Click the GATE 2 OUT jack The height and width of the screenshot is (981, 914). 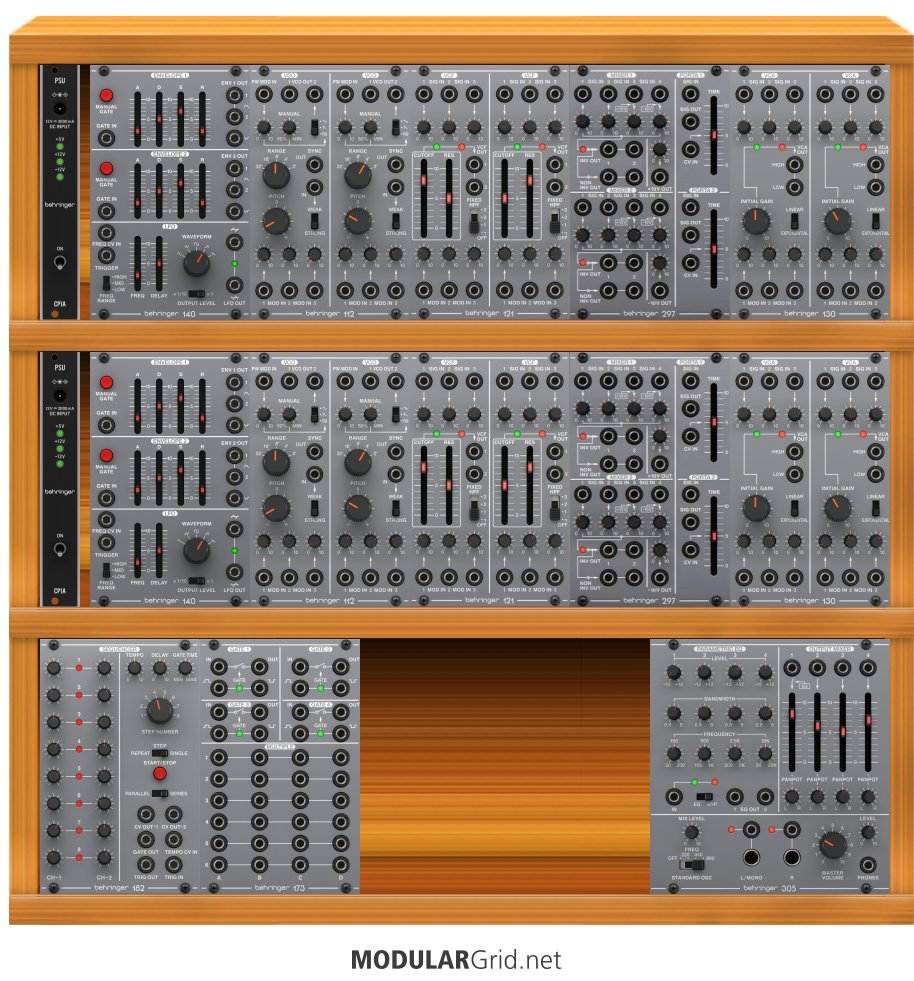pos(341,667)
